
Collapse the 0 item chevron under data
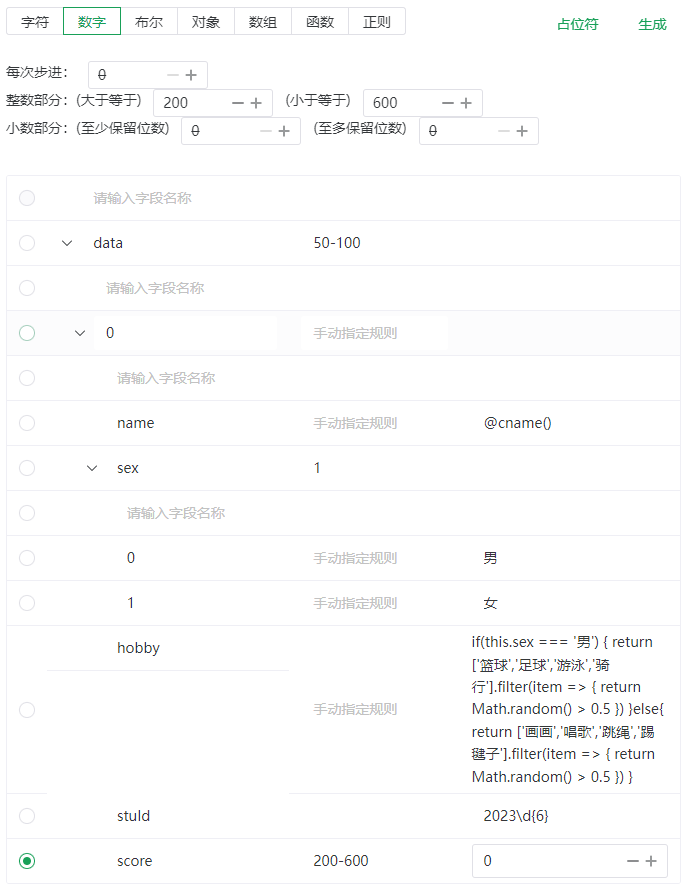click(80, 333)
